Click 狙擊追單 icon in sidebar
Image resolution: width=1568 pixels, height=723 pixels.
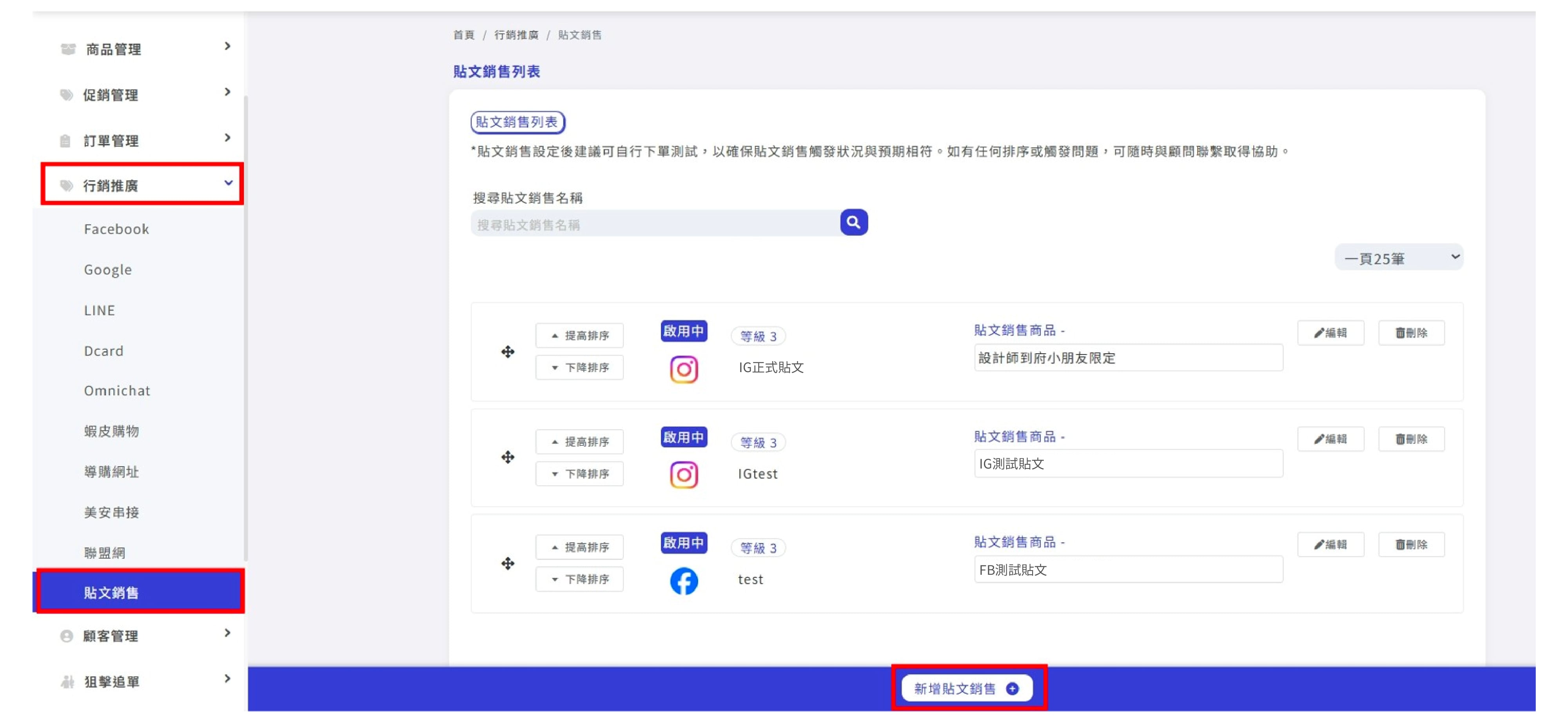(x=67, y=681)
